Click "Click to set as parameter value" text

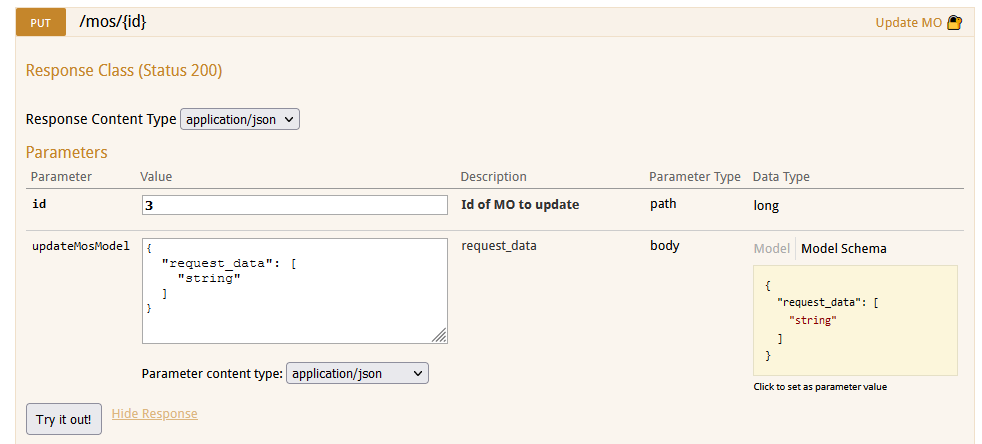point(820,387)
